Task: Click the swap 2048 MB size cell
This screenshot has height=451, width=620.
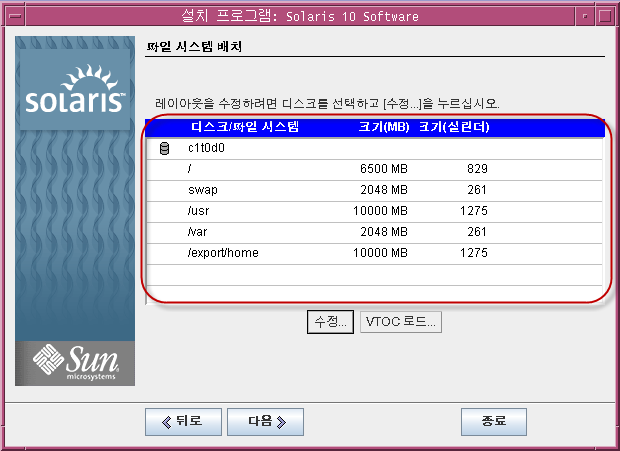Action: (x=384, y=190)
